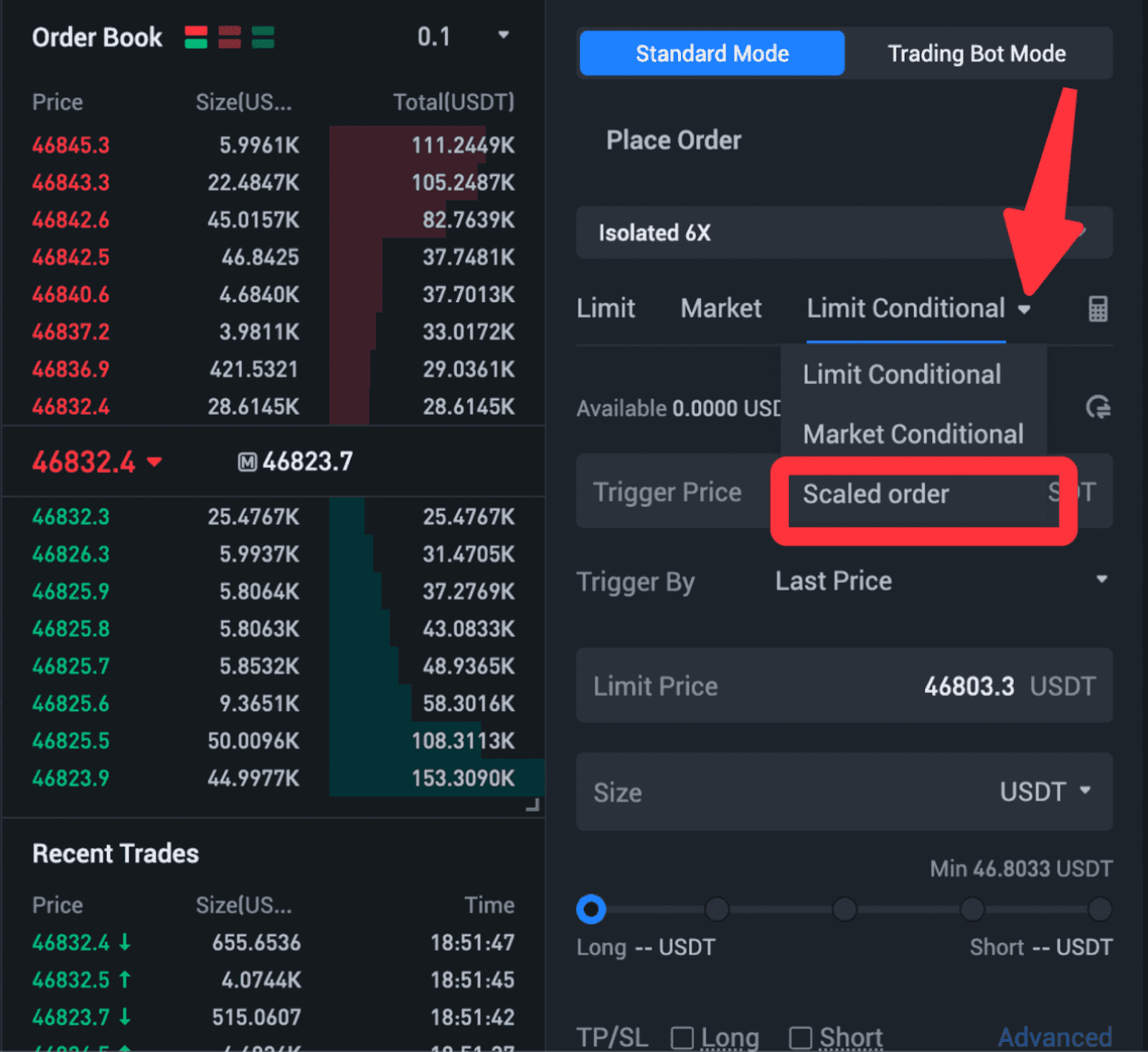
Task: Click the Isolated 6X margin button
Action: 844,233
